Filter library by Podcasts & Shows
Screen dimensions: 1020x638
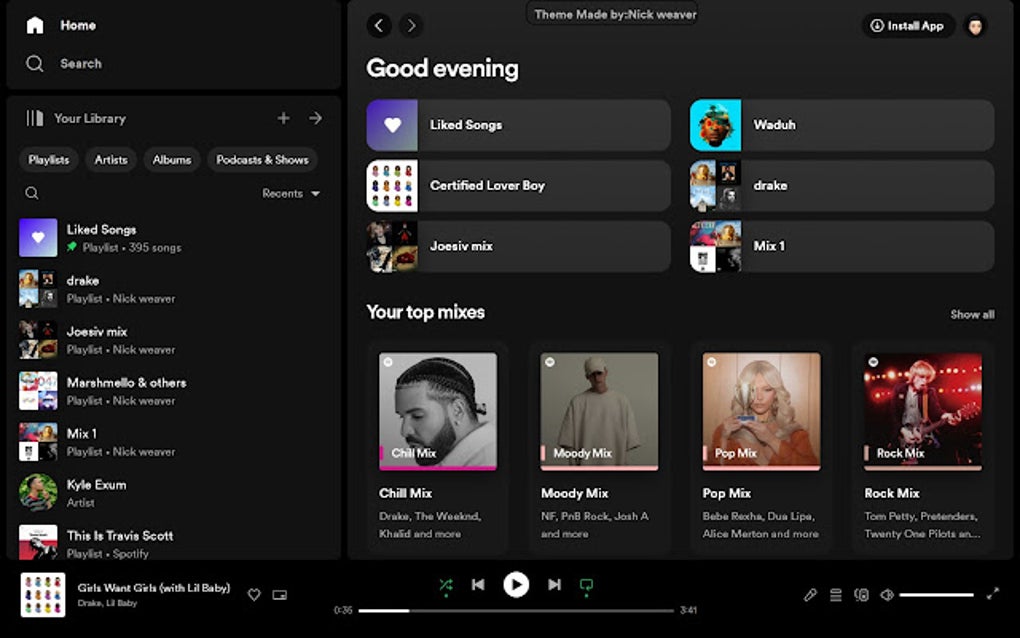tap(262, 159)
